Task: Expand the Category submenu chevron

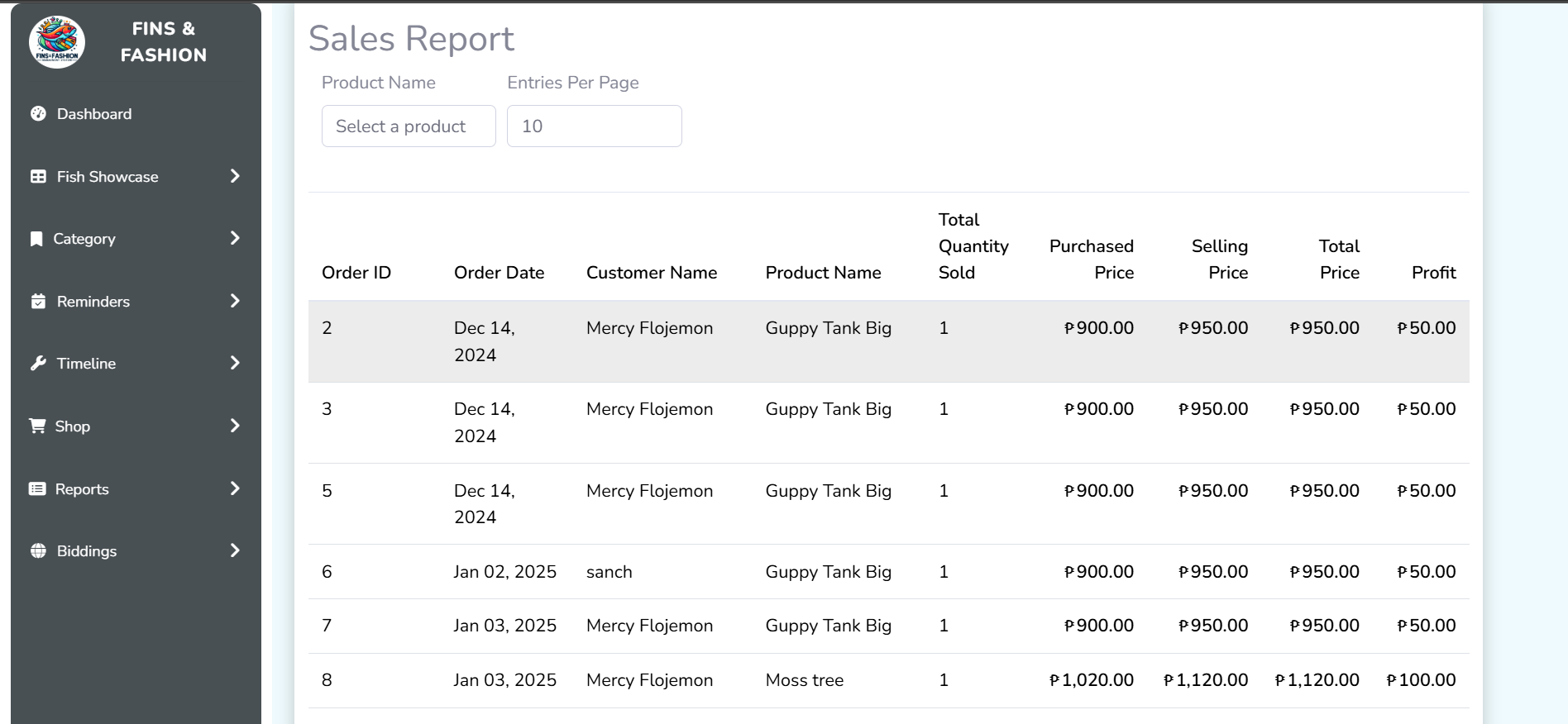Action: [x=235, y=238]
